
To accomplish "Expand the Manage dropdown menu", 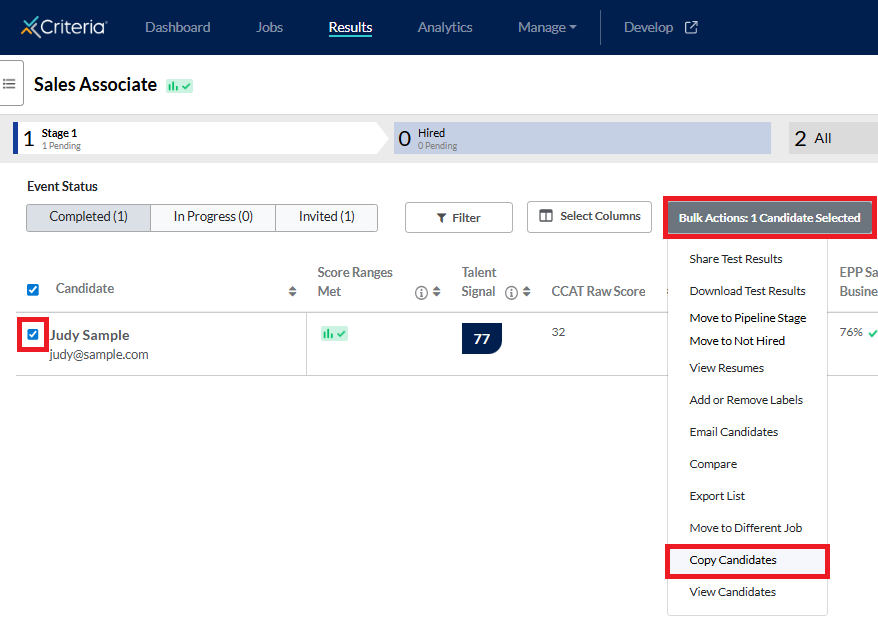I will [547, 27].
